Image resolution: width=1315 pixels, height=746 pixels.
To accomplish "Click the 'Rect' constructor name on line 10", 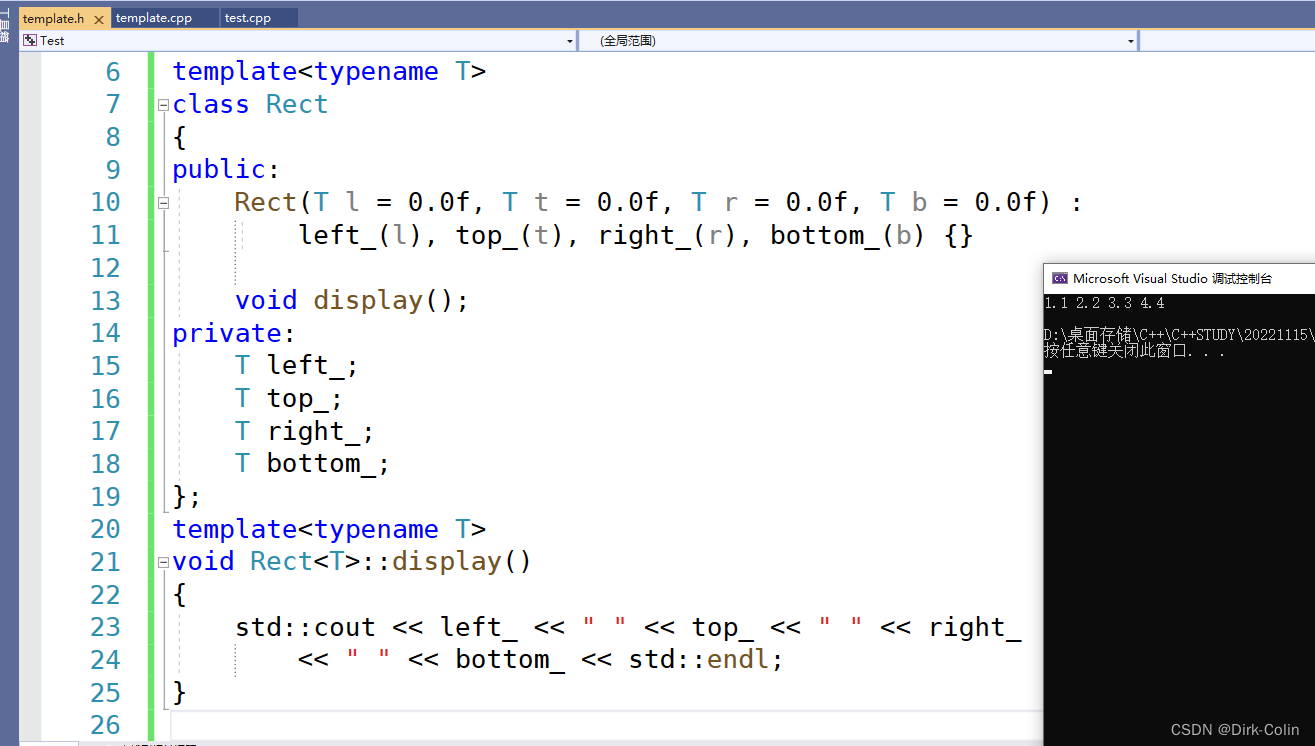I will click(x=266, y=202).
